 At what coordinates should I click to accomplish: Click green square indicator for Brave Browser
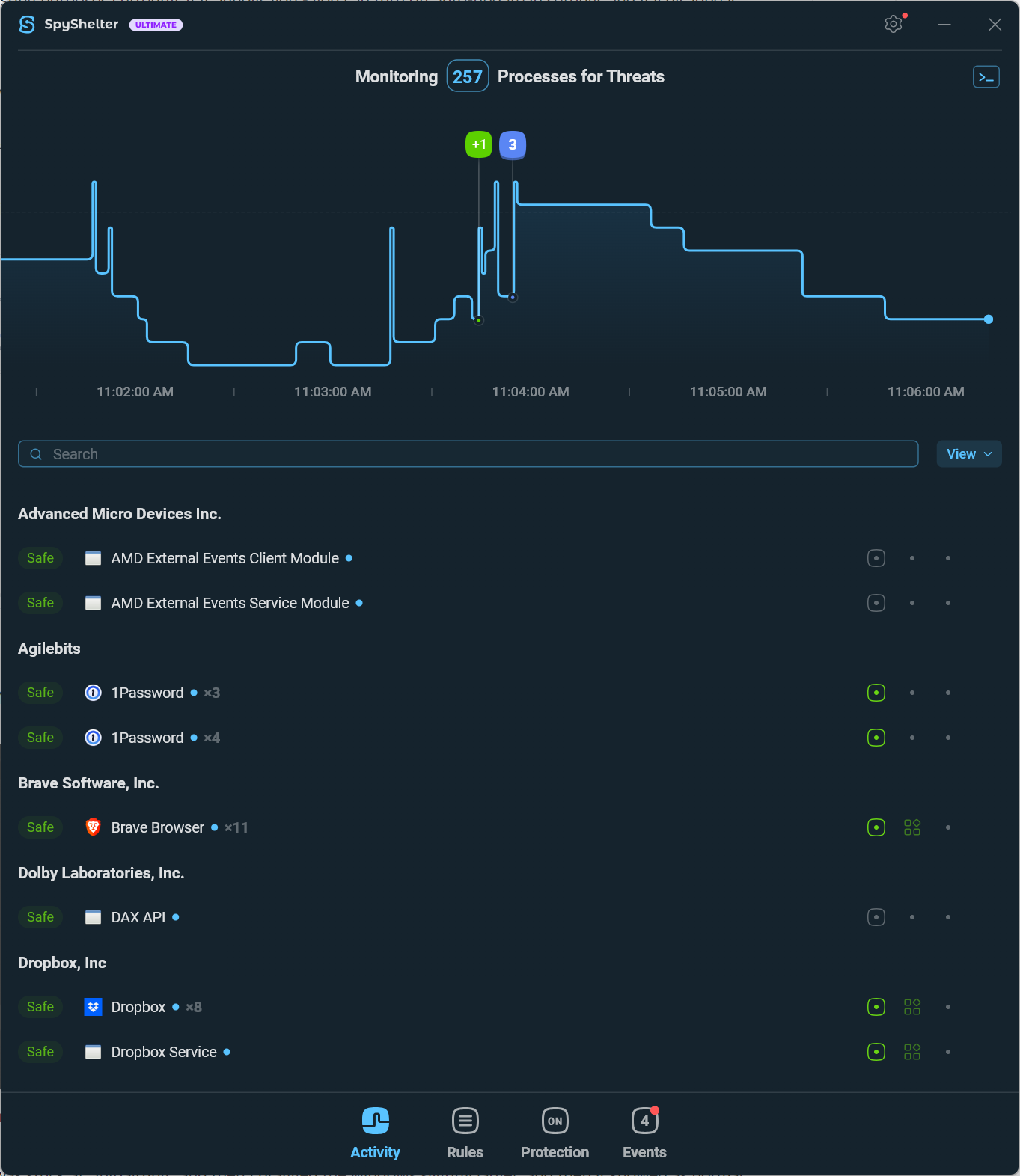pos(876,827)
